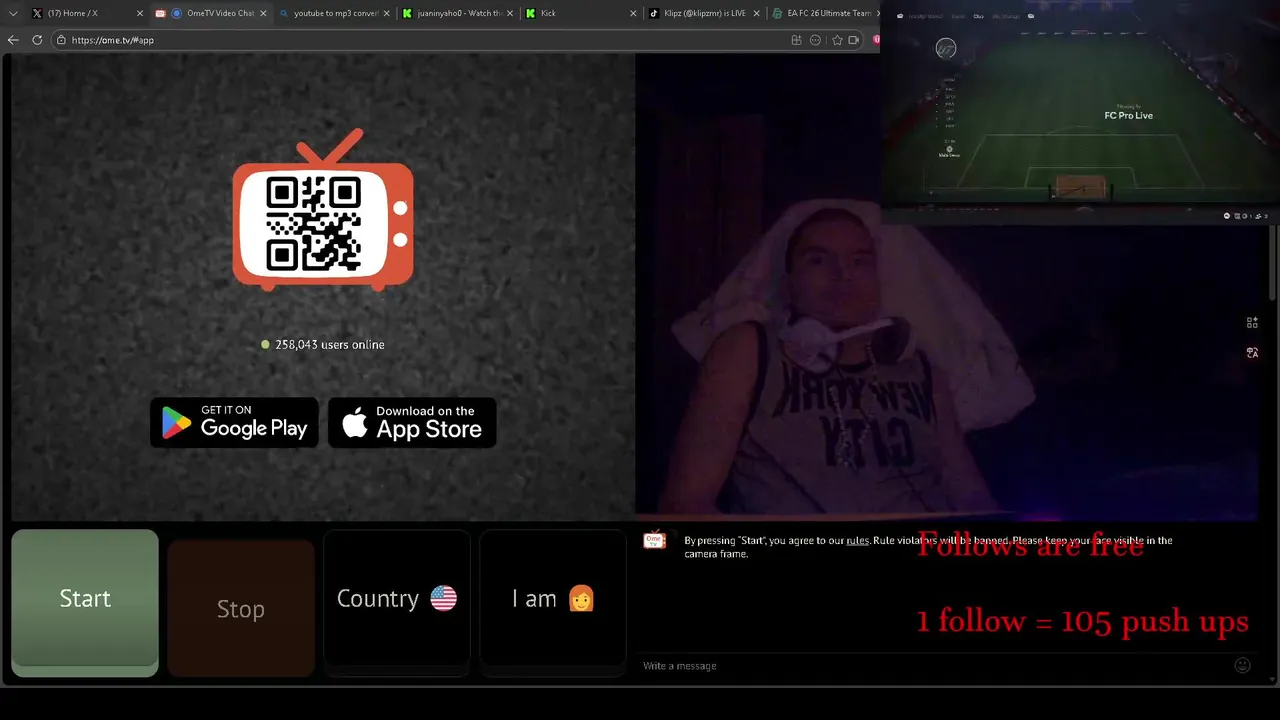The image size is (1280, 720).
Task: Open the extensions grid icon in address bar
Action: (x=796, y=40)
